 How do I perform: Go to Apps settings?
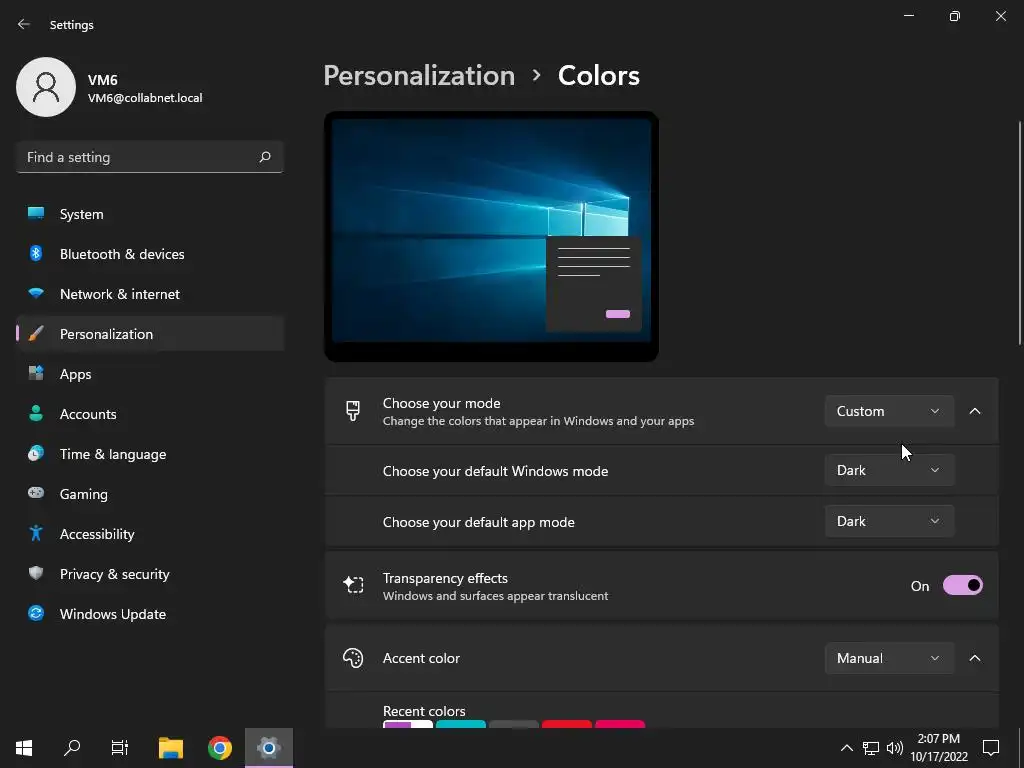150,374
